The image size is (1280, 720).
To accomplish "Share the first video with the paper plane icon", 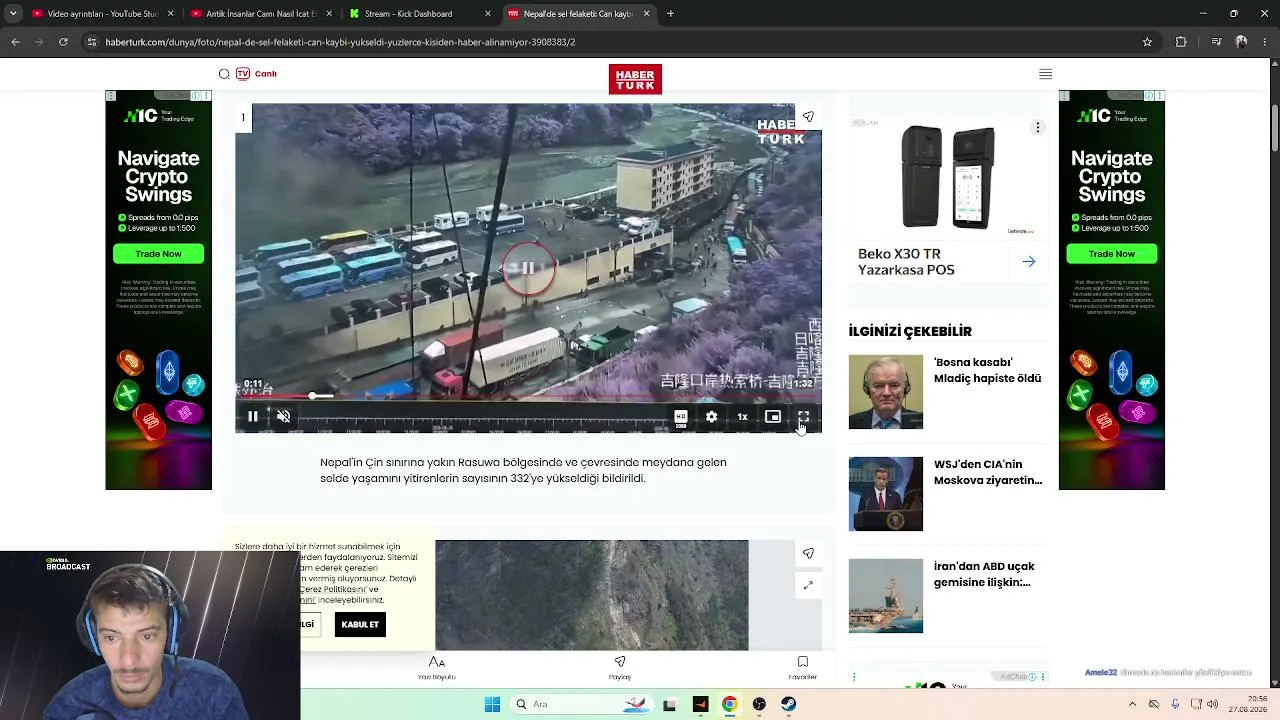I will point(808,117).
